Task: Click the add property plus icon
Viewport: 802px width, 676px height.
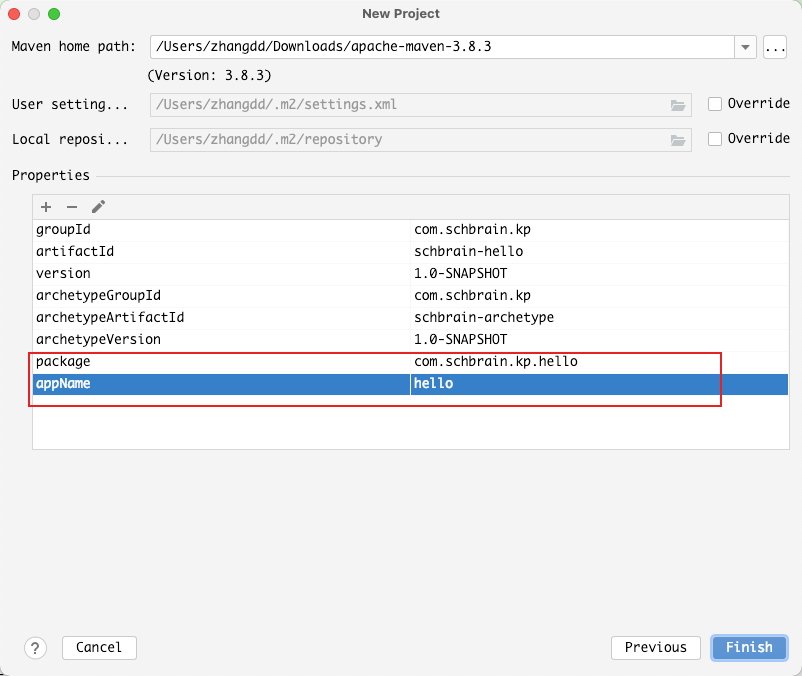Action: (x=46, y=207)
